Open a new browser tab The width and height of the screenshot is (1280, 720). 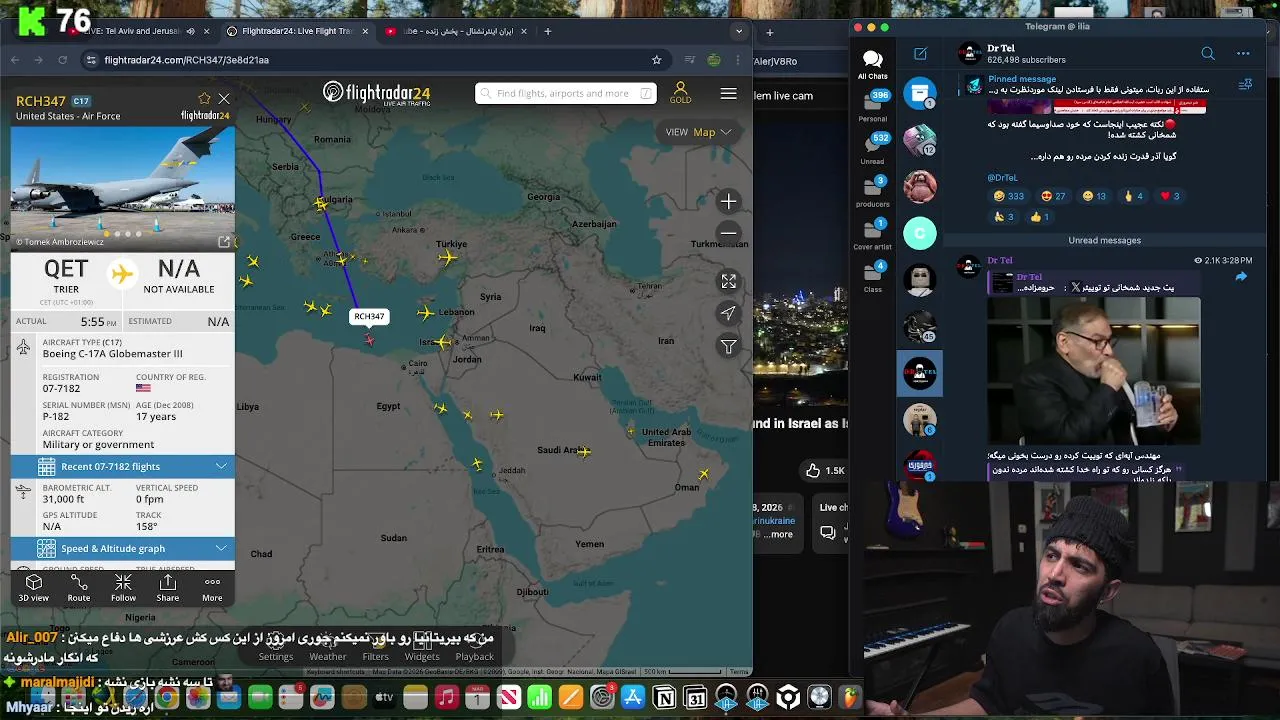(x=547, y=31)
